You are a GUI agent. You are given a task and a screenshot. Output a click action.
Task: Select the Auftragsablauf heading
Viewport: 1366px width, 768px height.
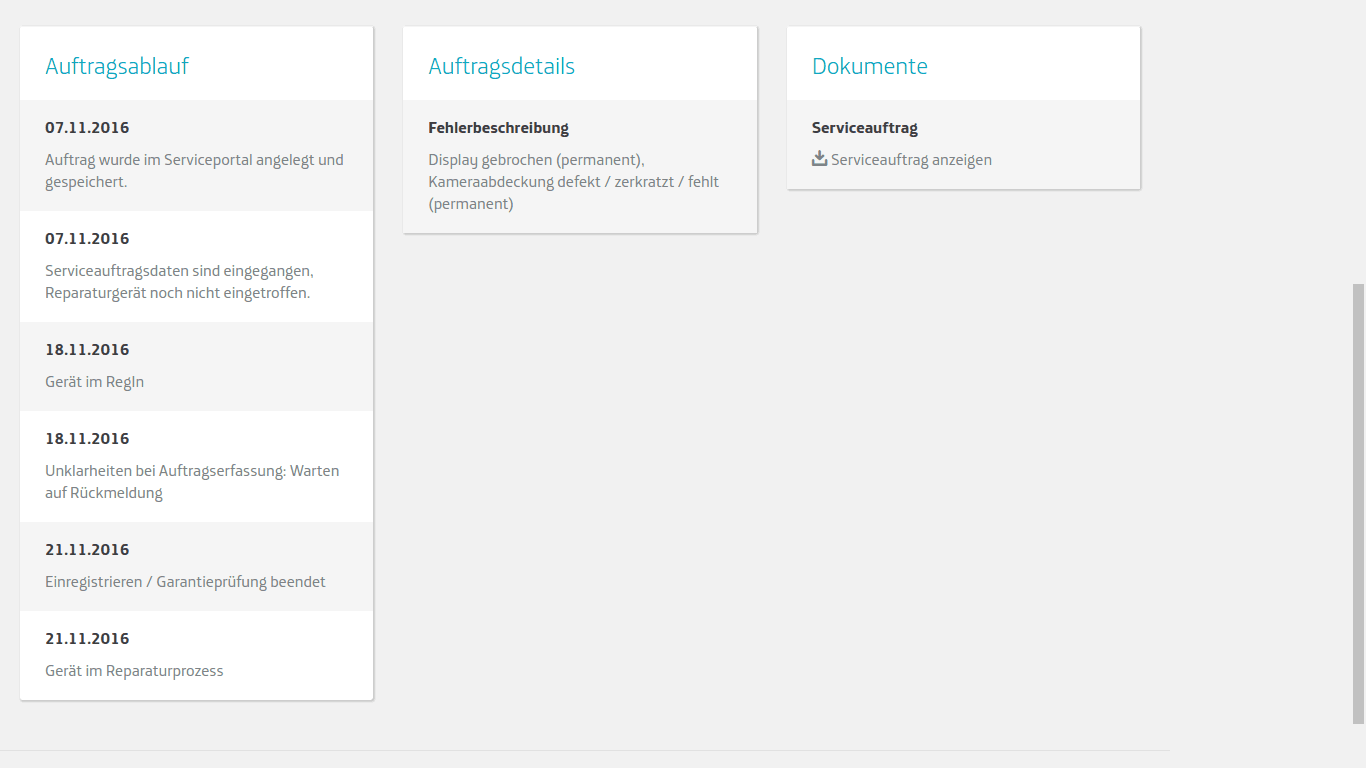(117, 66)
